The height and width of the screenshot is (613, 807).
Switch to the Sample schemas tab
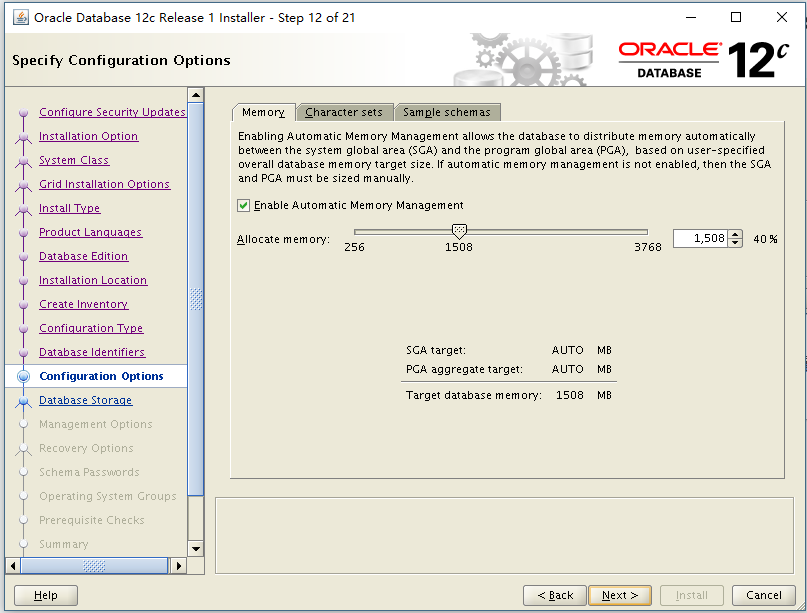[447, 112]
